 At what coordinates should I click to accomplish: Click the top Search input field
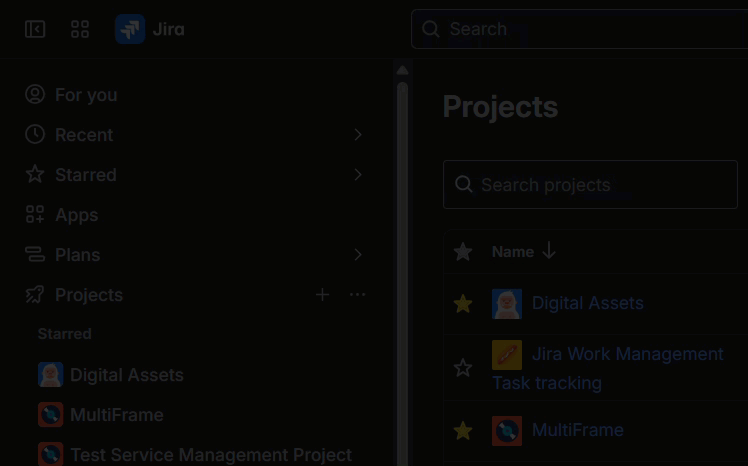pos(580,29)
